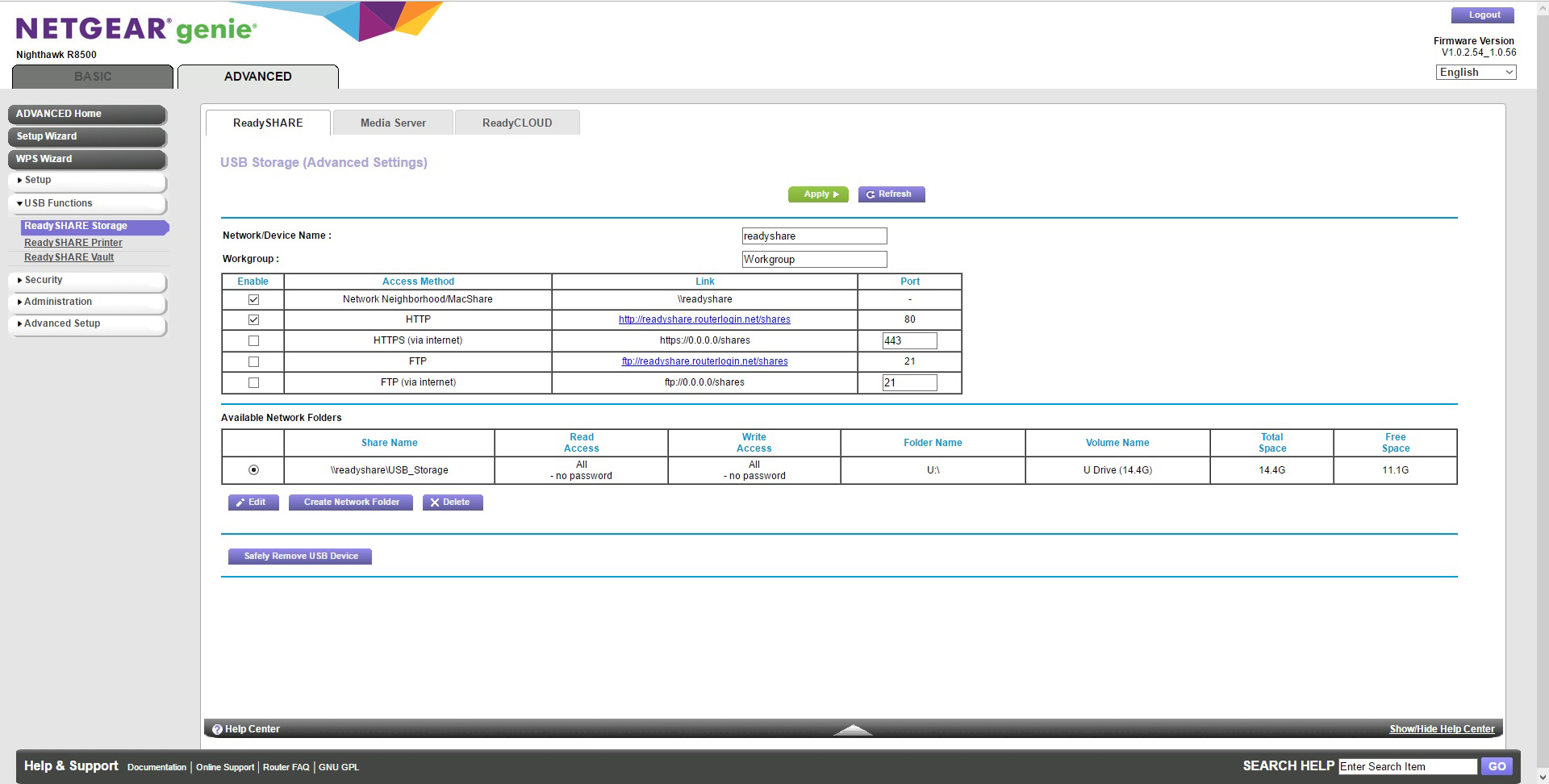This screenshot has height=784, width=1549.
Task: Toggle the HTTP access method checkbox
Action: point(253,319)
